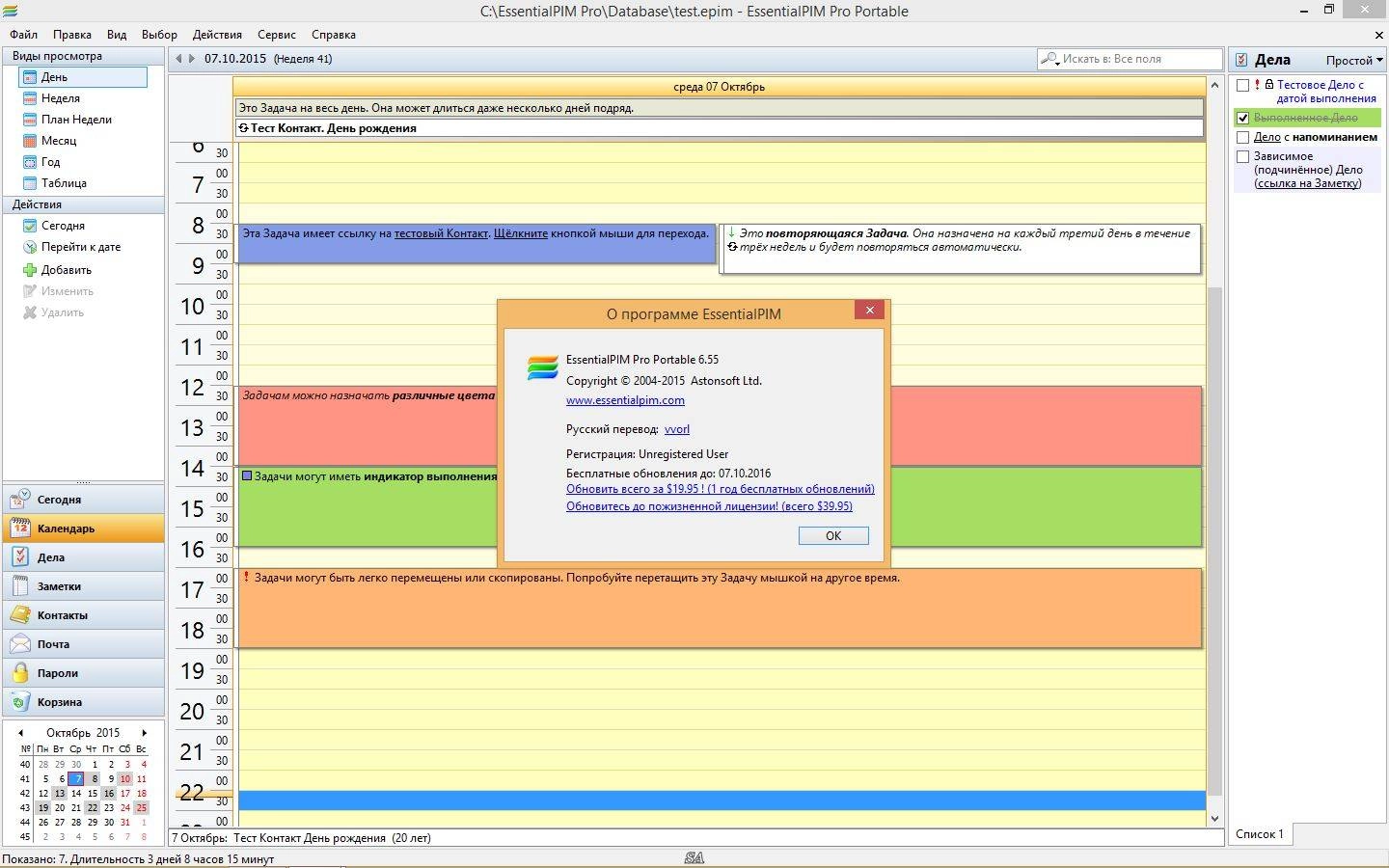Follow the тестовый Контакт link
1389x868 pixels.
tap(441, 233)
